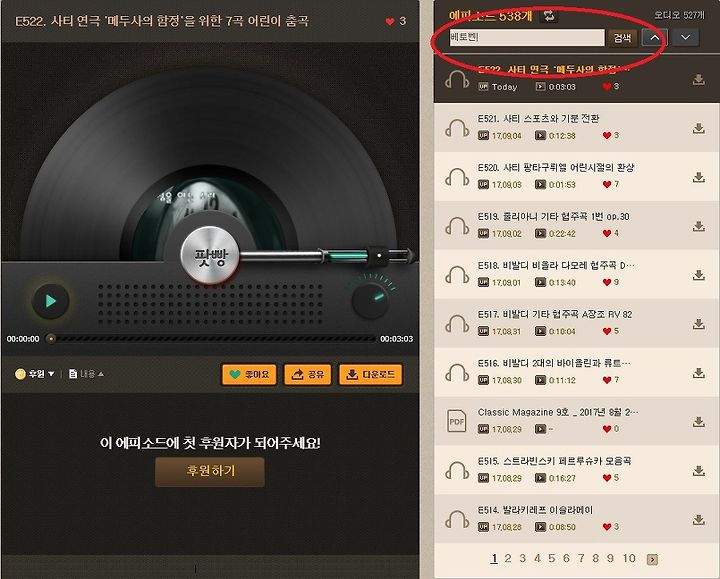Viewport: 720px width, 579px height.
Task: Click the playback progress bar
Action: (x=212, y=339)
